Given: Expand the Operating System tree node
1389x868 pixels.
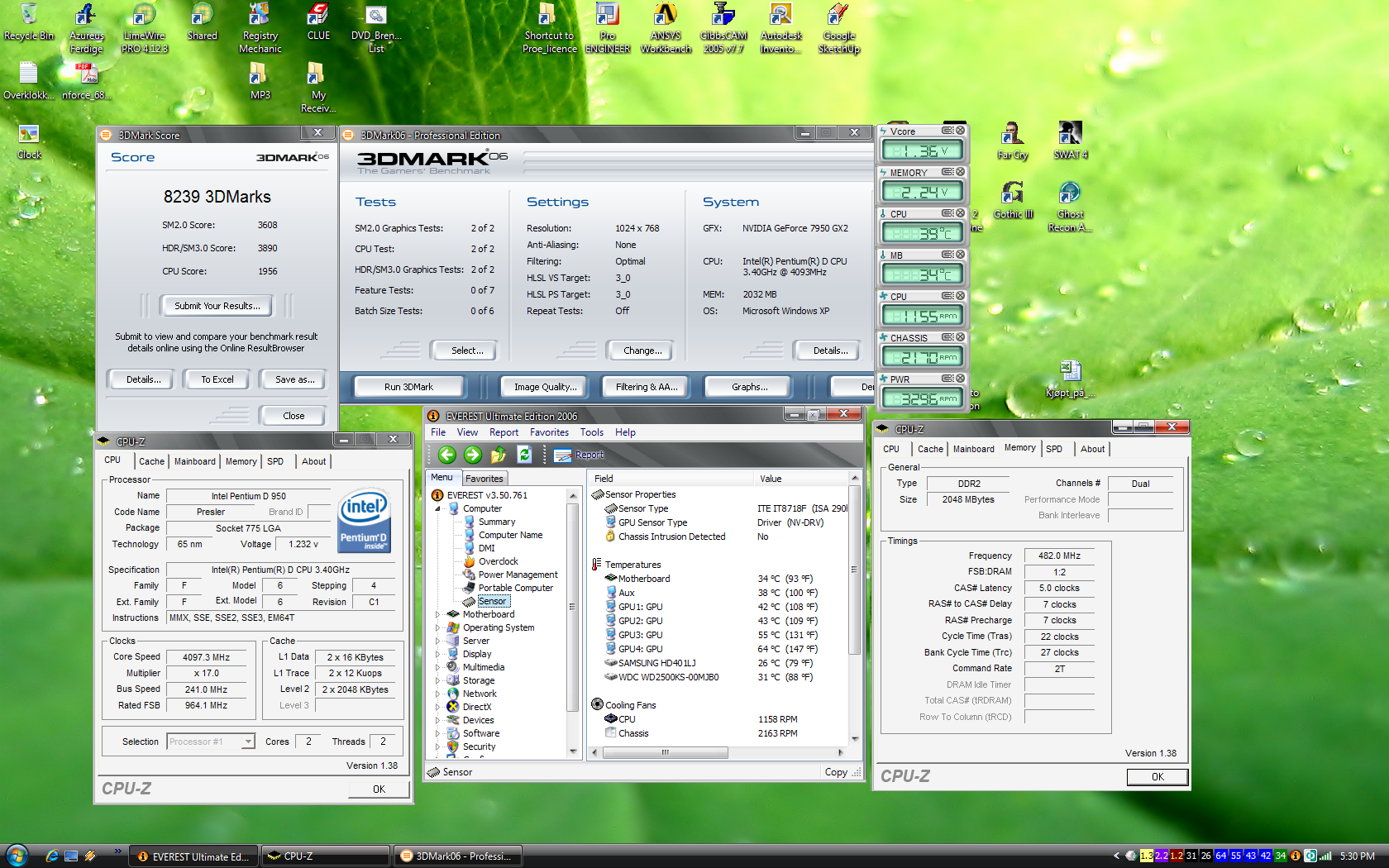Looking at the screenshot, I should pyautogui.click(x=438, y=627).
